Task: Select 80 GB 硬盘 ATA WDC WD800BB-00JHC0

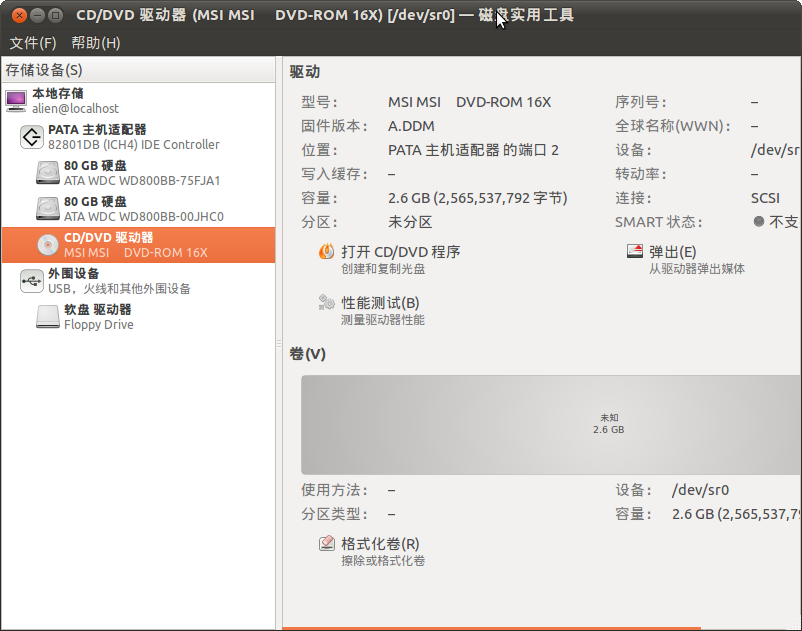Action: click(138, 209)
